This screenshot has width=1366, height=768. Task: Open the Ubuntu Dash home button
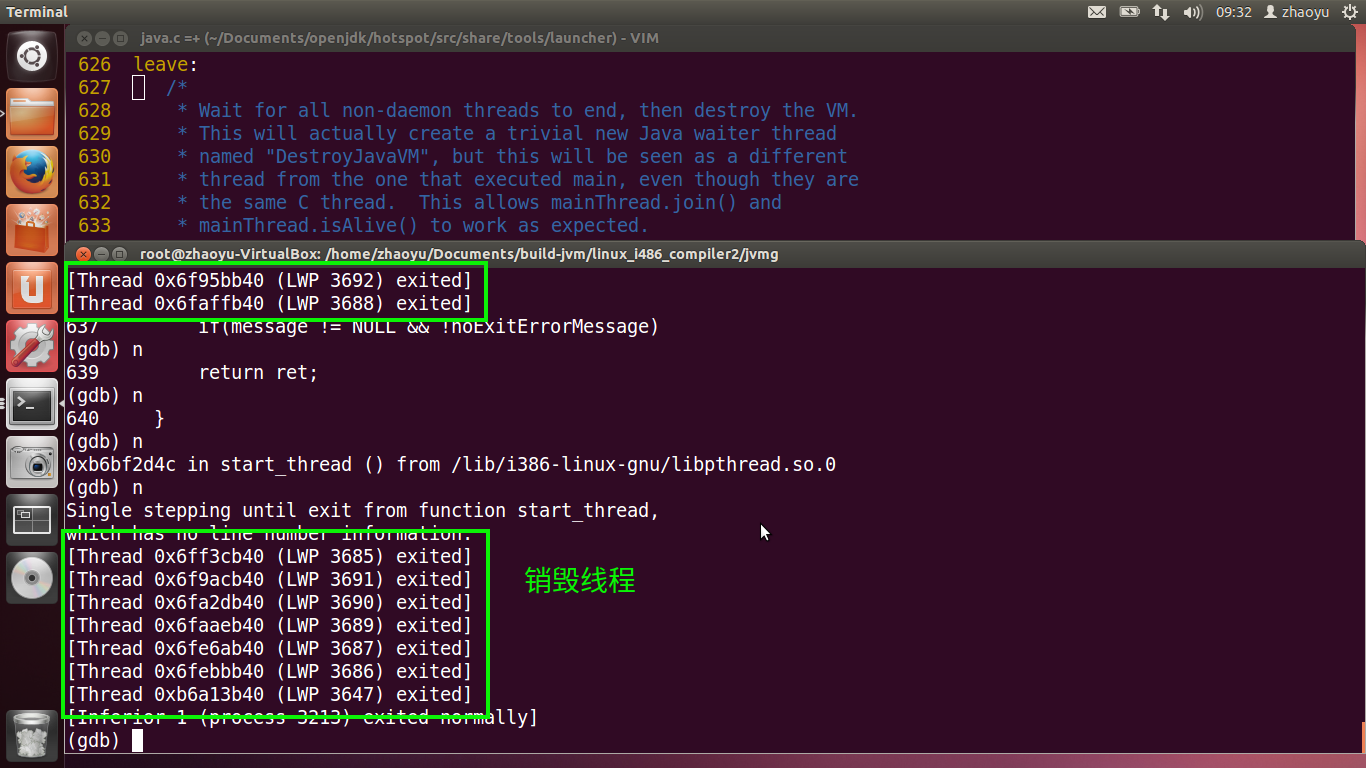pos(32,56)
